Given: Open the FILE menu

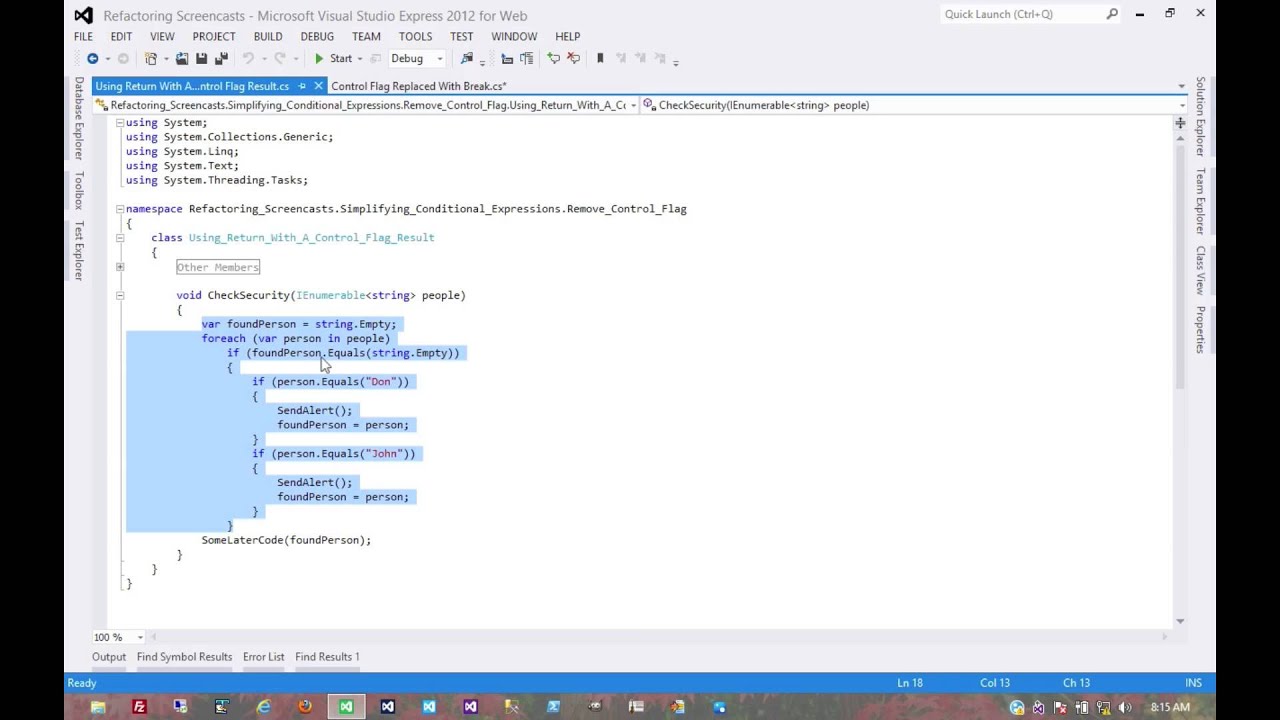Looking at the screenshot, I should click(x=83, y=36).
